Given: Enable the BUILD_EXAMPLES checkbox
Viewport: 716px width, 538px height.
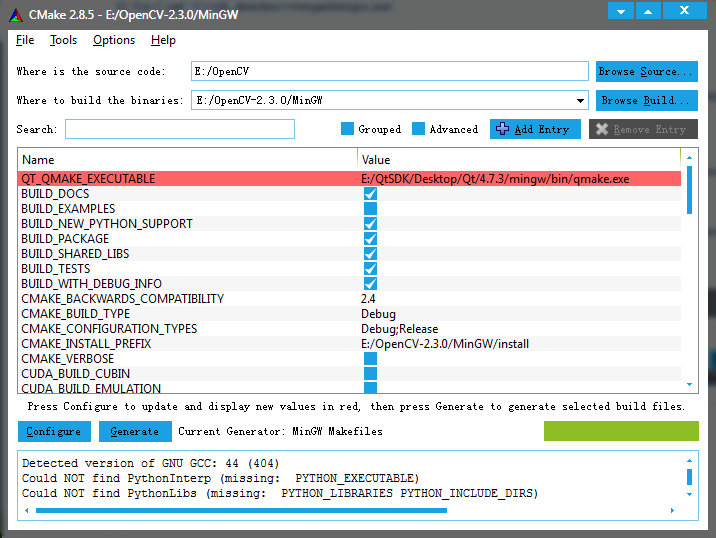Looking at the screenshot, I should click(370, 209).
